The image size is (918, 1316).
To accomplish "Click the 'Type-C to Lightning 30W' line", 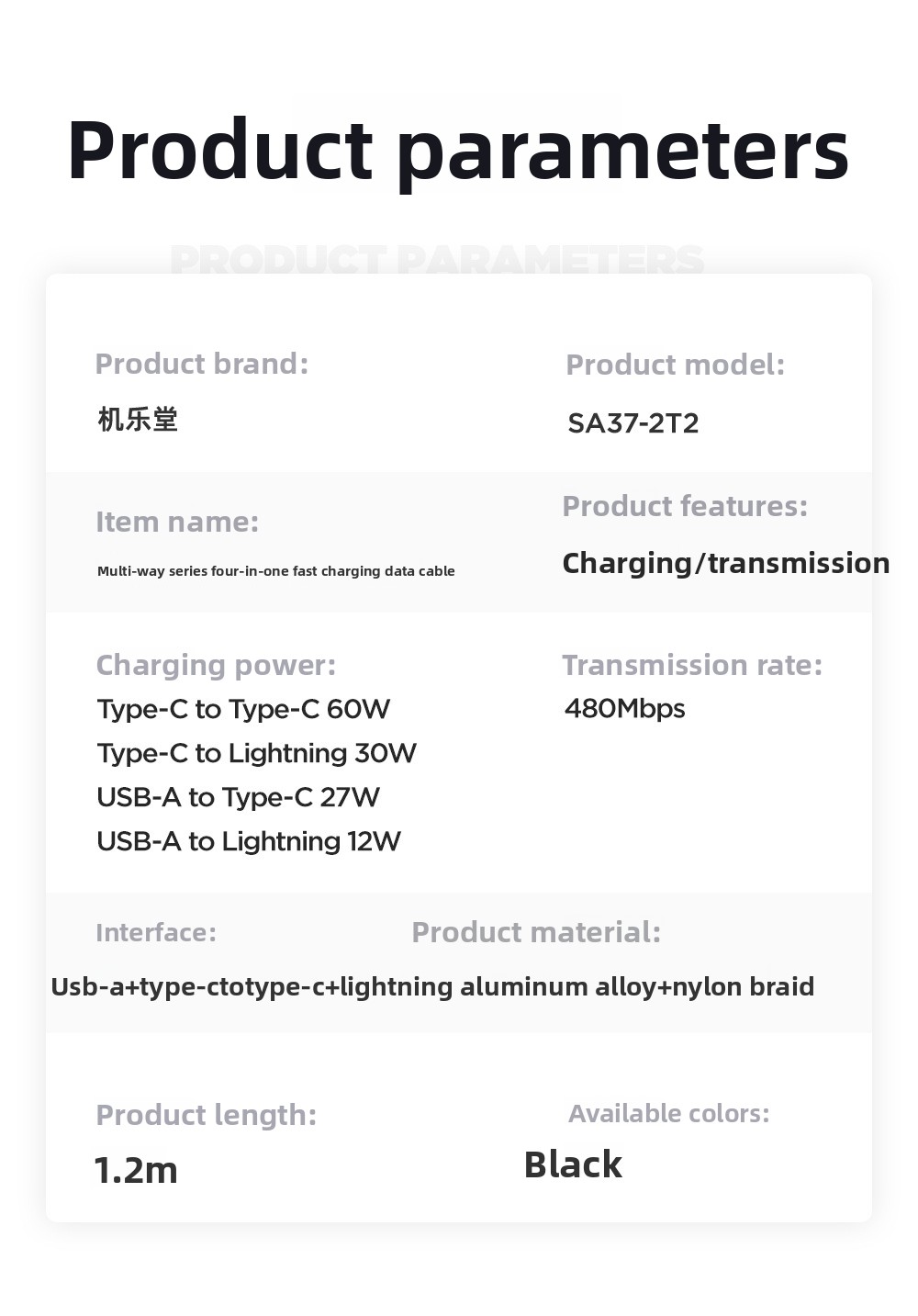I will tap(256, 753).
